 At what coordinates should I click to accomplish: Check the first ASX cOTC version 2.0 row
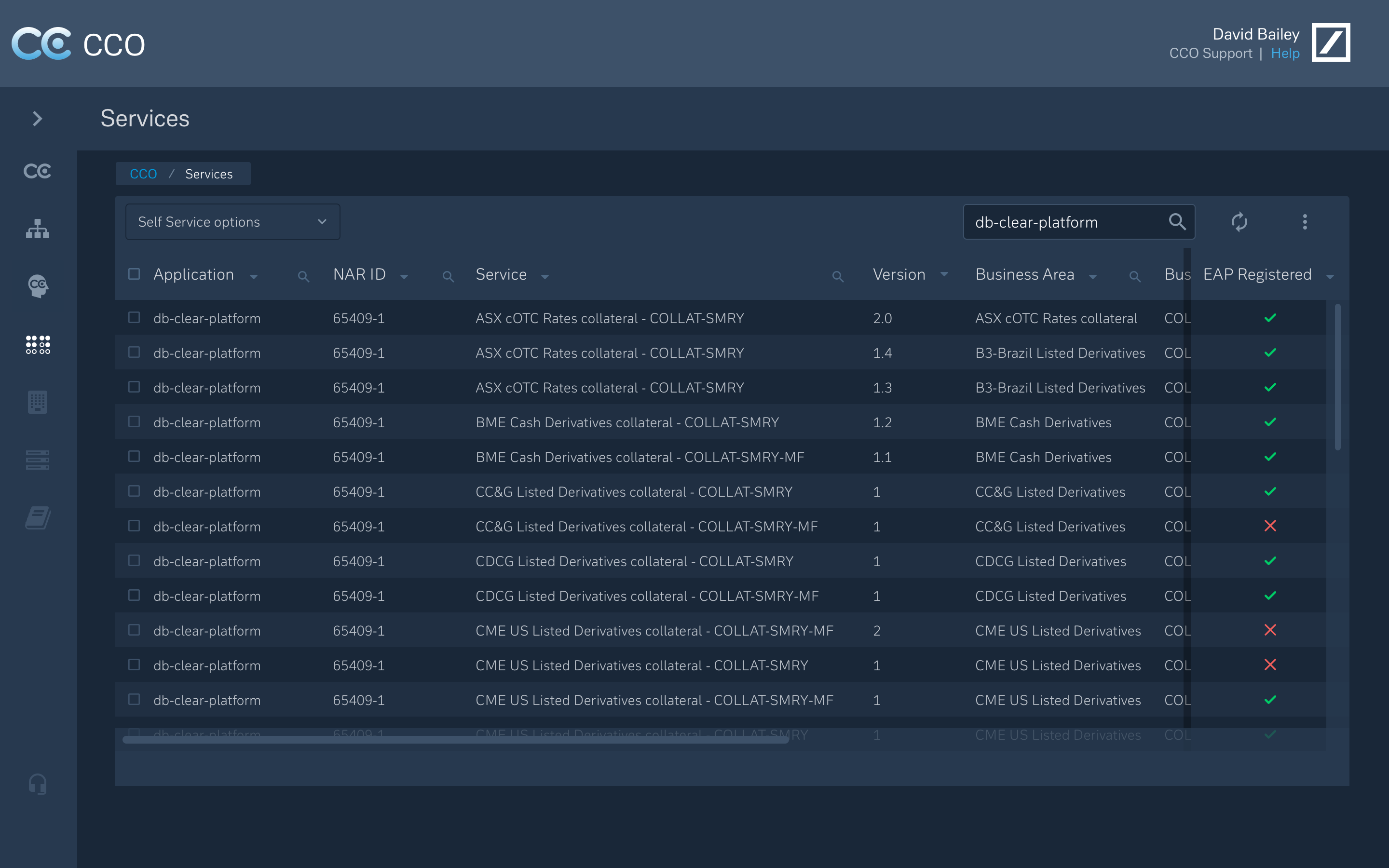click(134, 317)
